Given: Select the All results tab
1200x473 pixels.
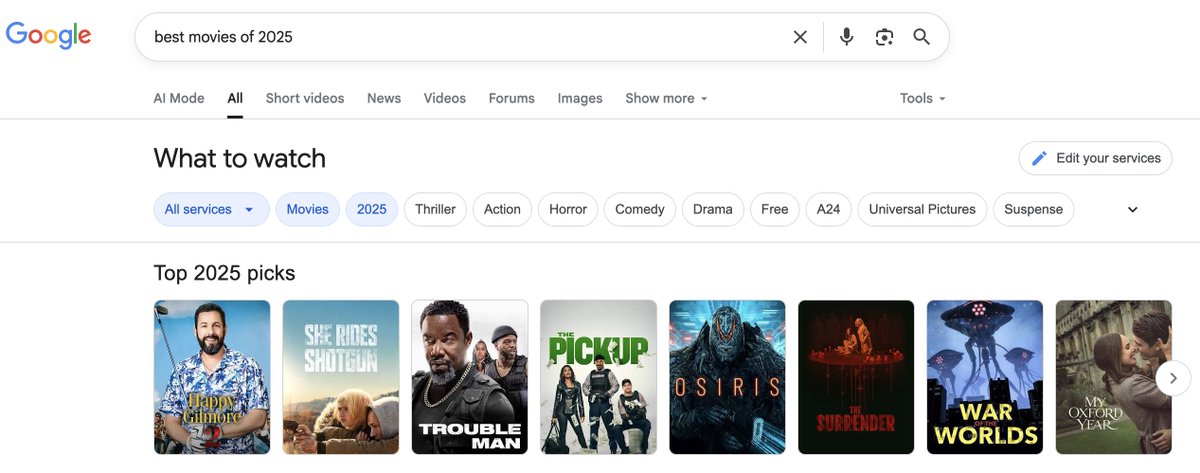Looking at the screenshot, I should click(235, 98).
